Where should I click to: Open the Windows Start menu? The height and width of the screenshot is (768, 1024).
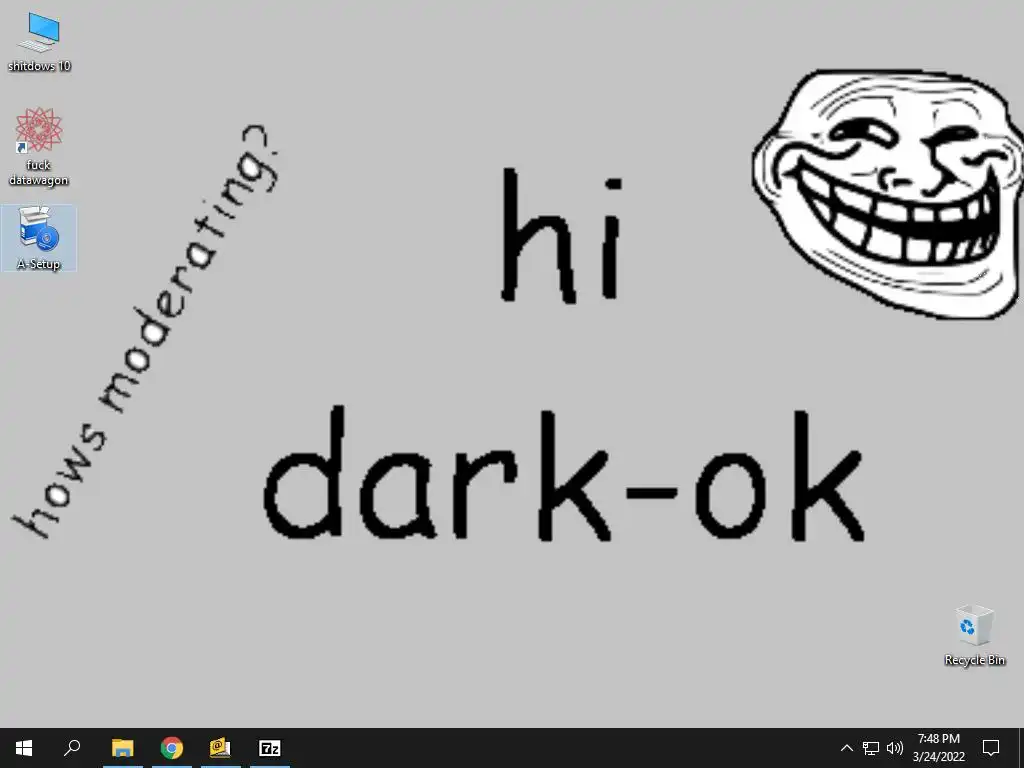[x=24, y=748]
